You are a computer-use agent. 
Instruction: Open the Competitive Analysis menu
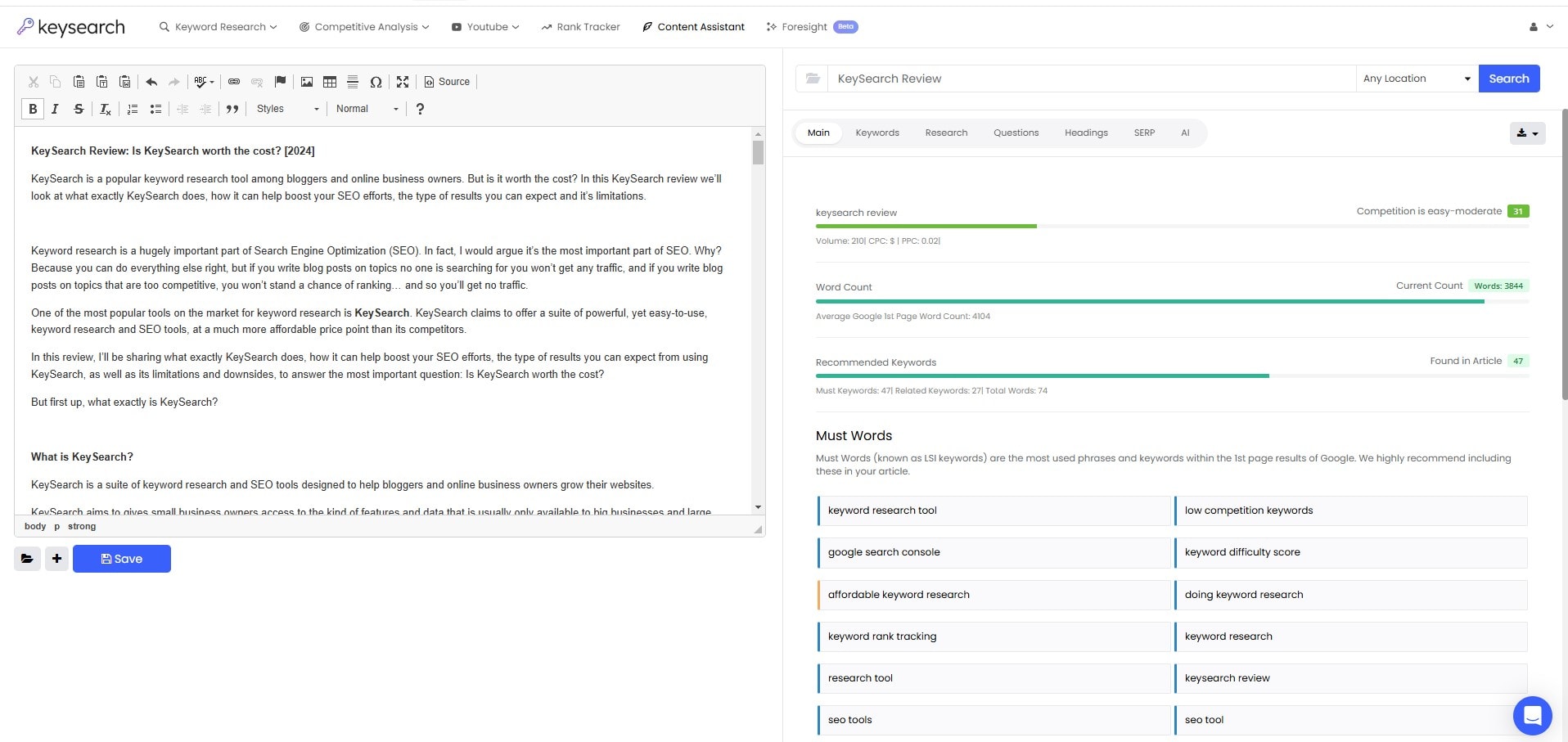tap(363, 26)
